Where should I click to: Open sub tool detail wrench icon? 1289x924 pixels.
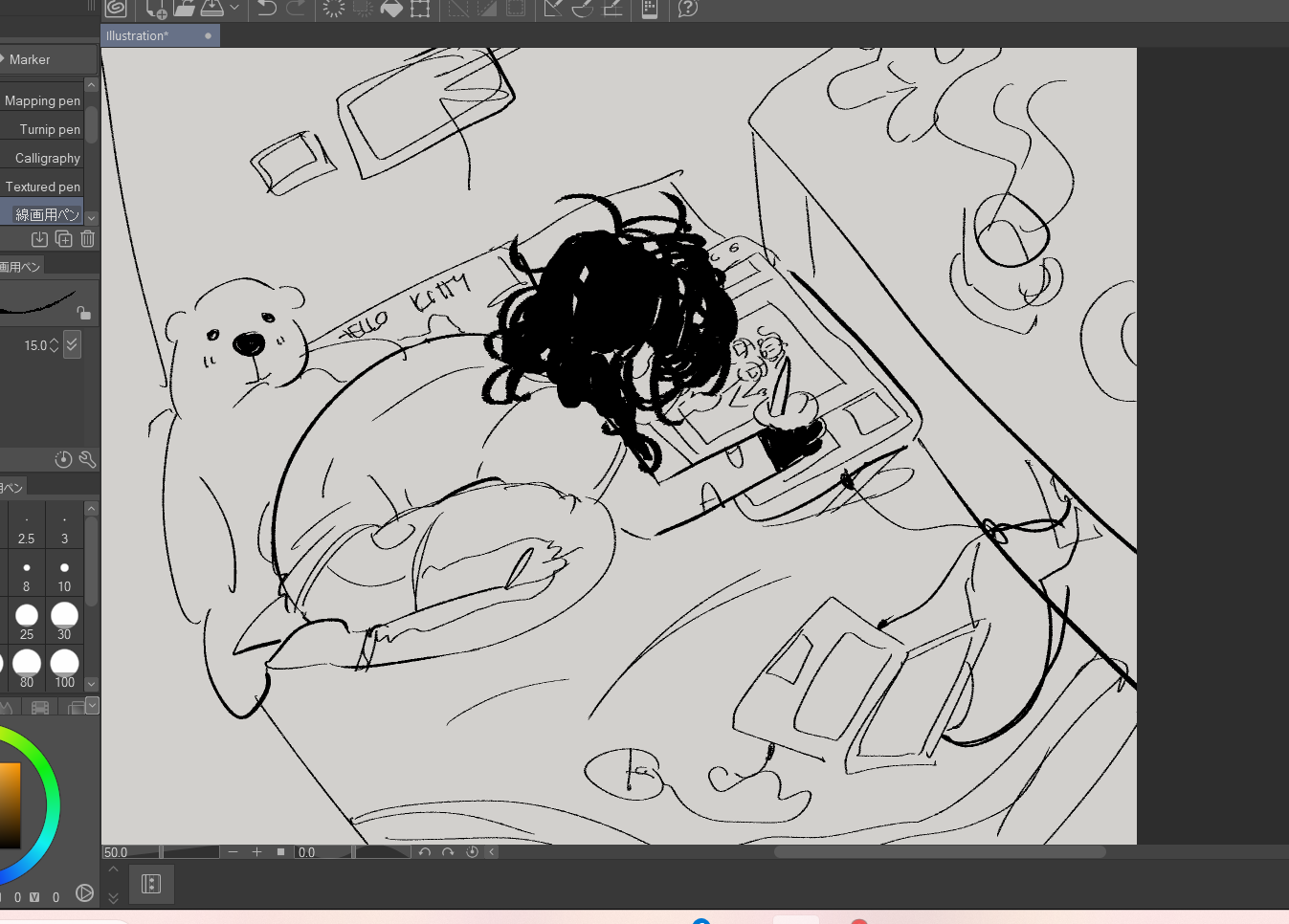point(87,460)
